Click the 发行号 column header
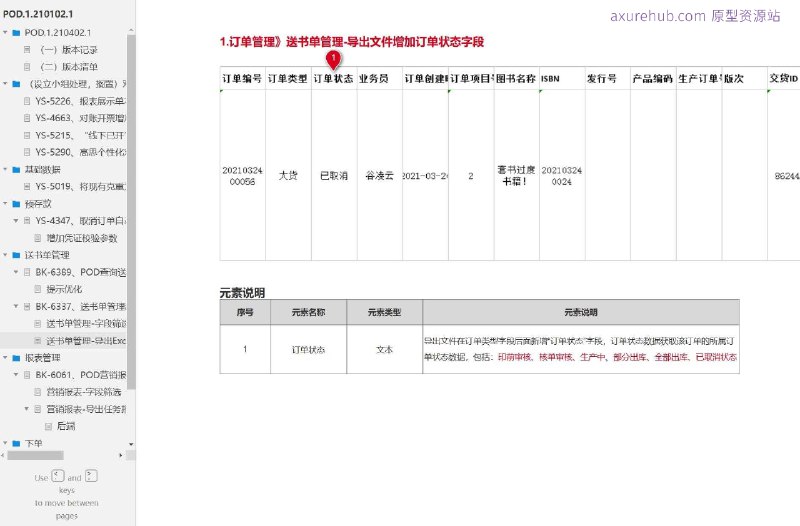This screenshot has width=800, height=526. tap(608, 79)
